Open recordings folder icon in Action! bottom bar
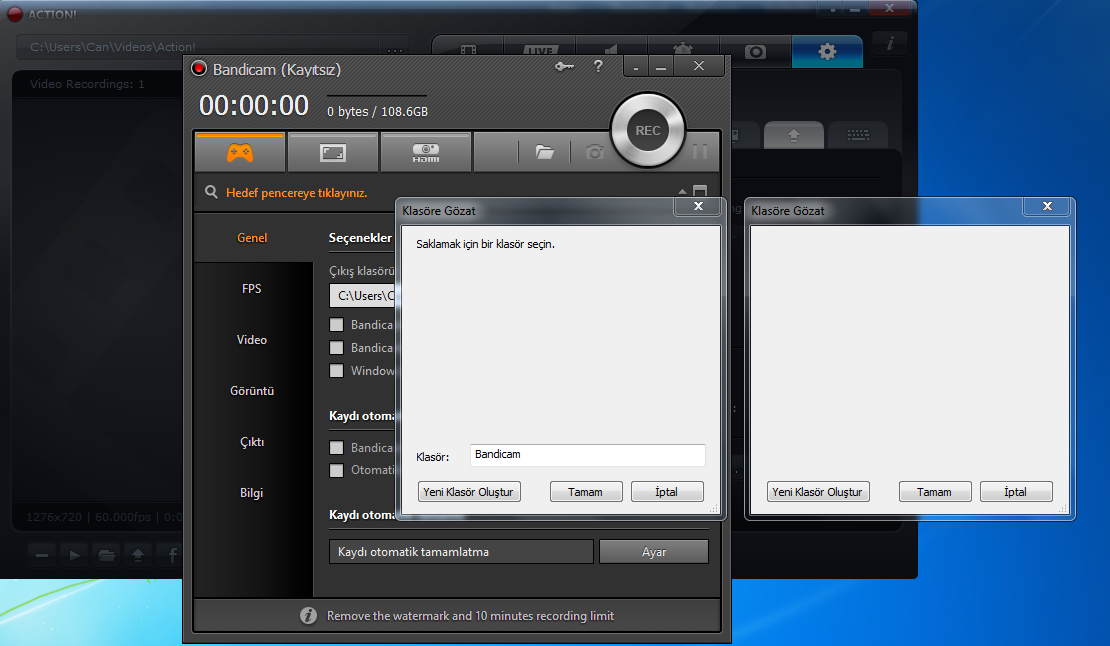 coord(106,555)
